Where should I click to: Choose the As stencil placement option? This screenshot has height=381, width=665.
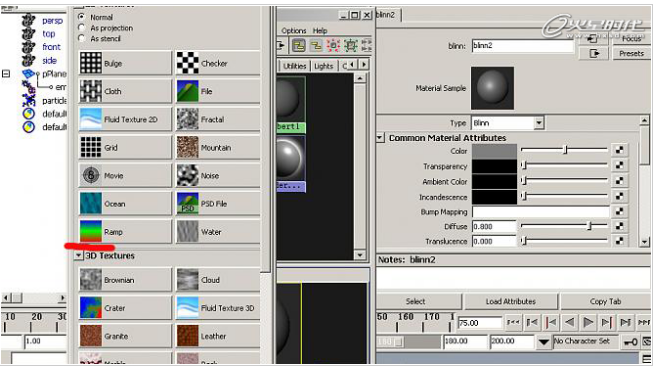pos(81,38)
